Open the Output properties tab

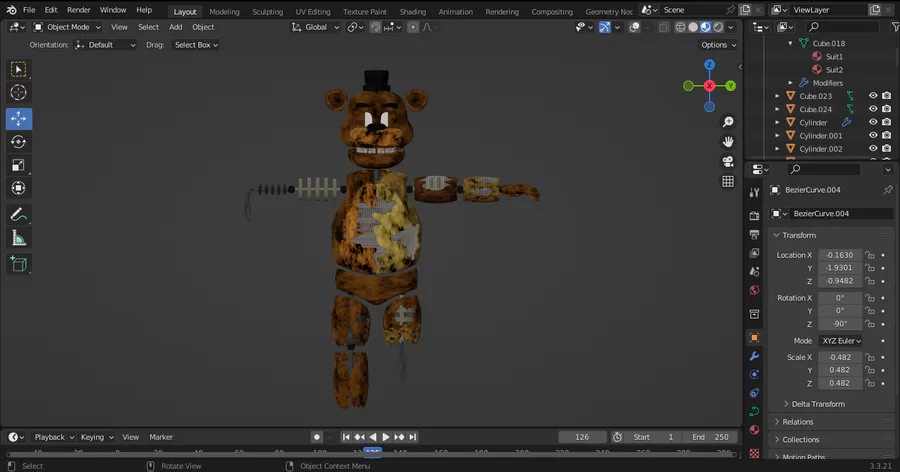click(754, 234)
